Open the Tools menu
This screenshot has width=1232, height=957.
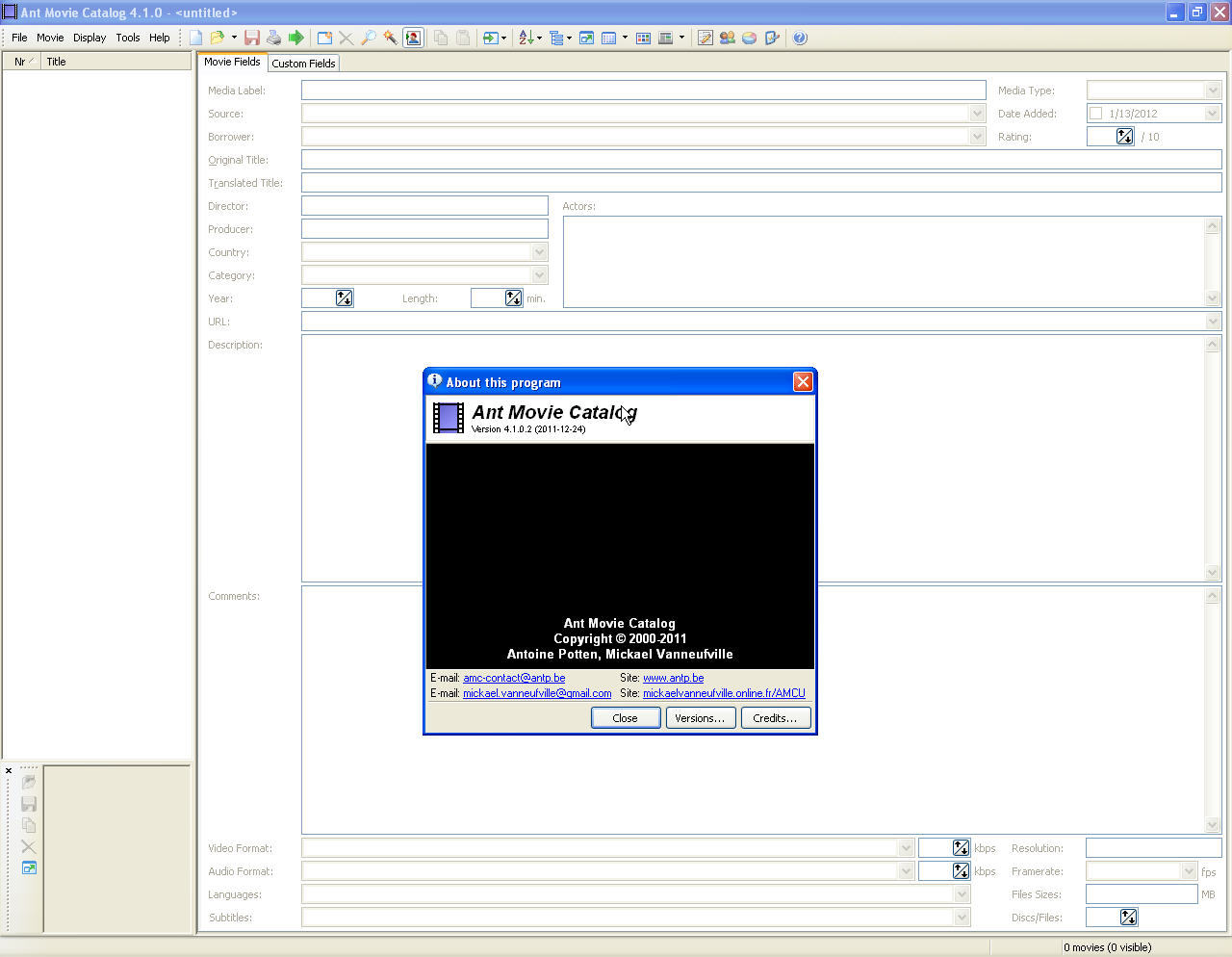128,38
